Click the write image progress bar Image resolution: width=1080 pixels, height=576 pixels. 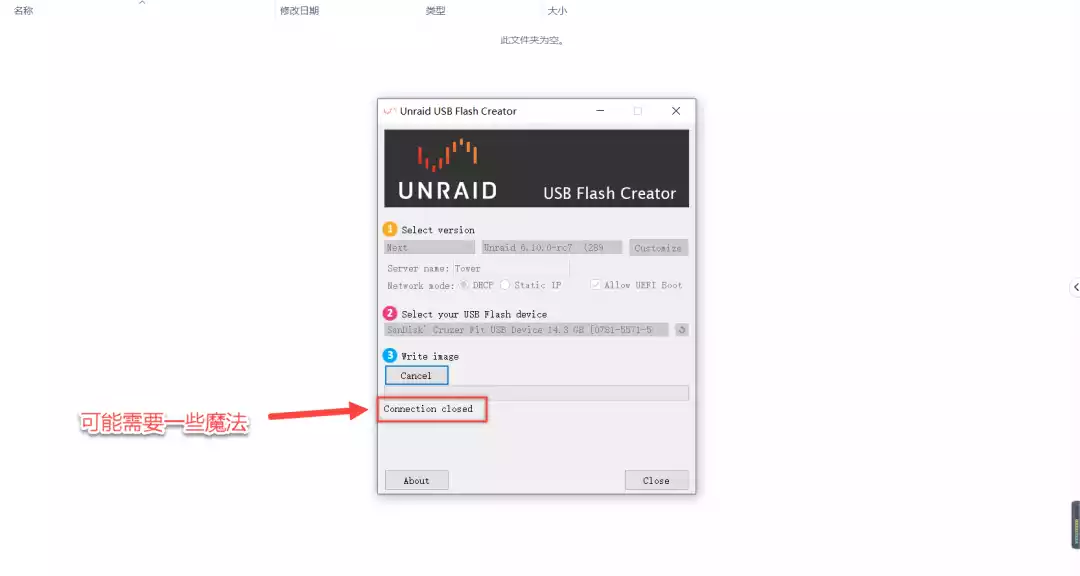tap(537, 393)
